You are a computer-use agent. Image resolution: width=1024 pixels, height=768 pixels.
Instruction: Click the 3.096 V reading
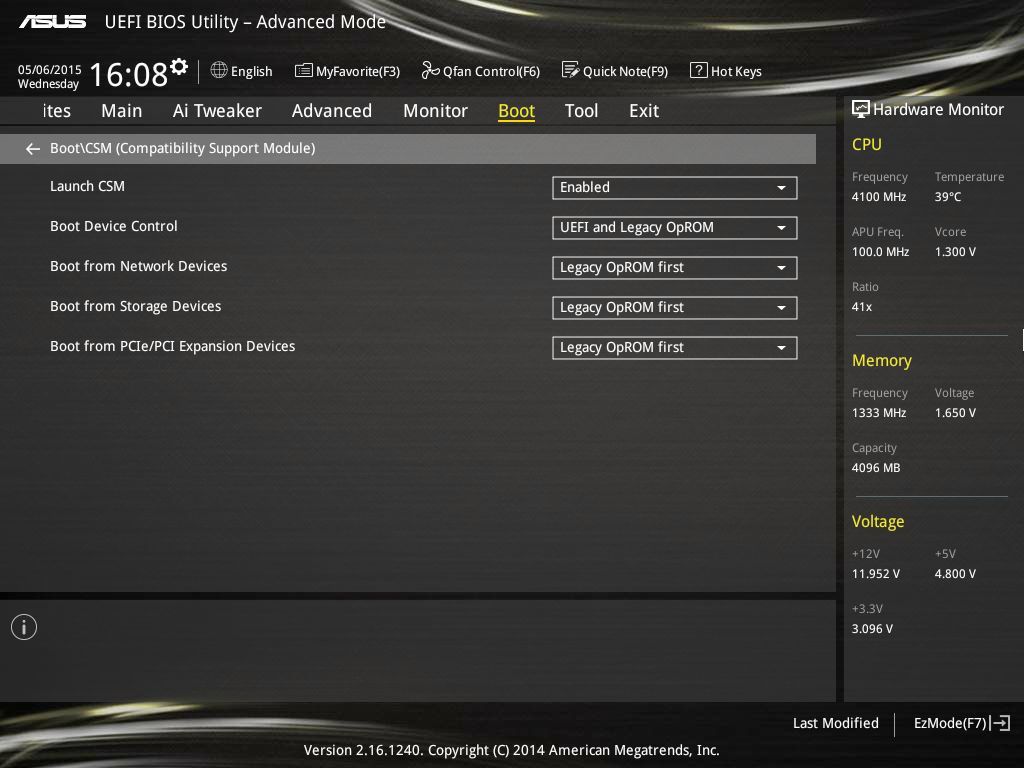coord(872,628)
